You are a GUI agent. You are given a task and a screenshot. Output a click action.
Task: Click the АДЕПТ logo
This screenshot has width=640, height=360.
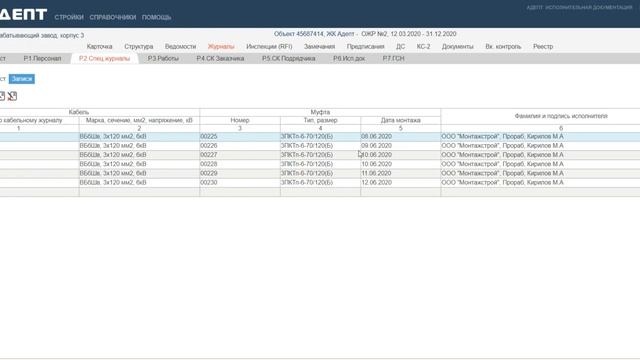click(23, 15)
